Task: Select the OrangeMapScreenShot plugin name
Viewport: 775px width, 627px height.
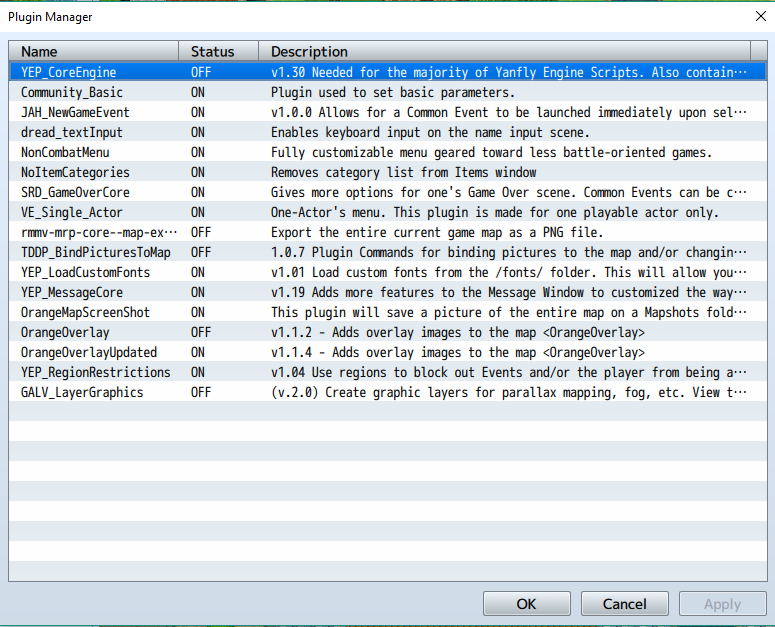Action: coord(86,312)
